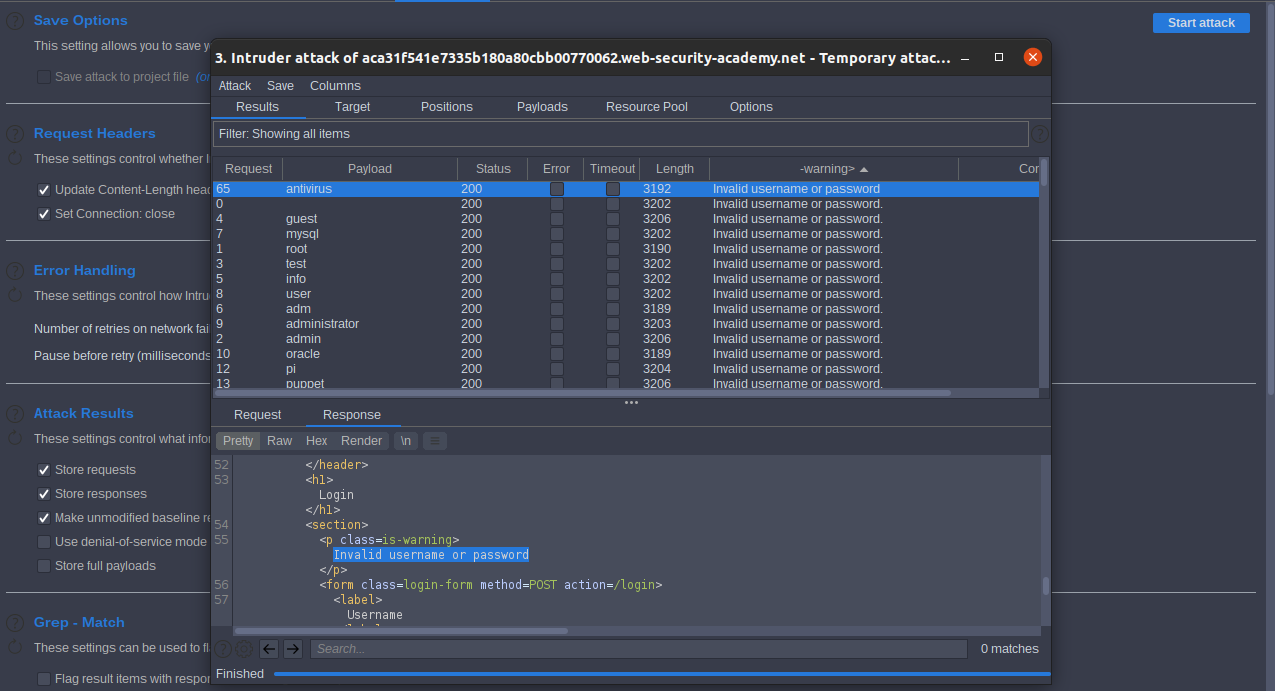Viewport: 1275px width, 691px height.
Task: Switch to the Resource Pool tab
Action: pyautogui.click(x=646, y=107)
